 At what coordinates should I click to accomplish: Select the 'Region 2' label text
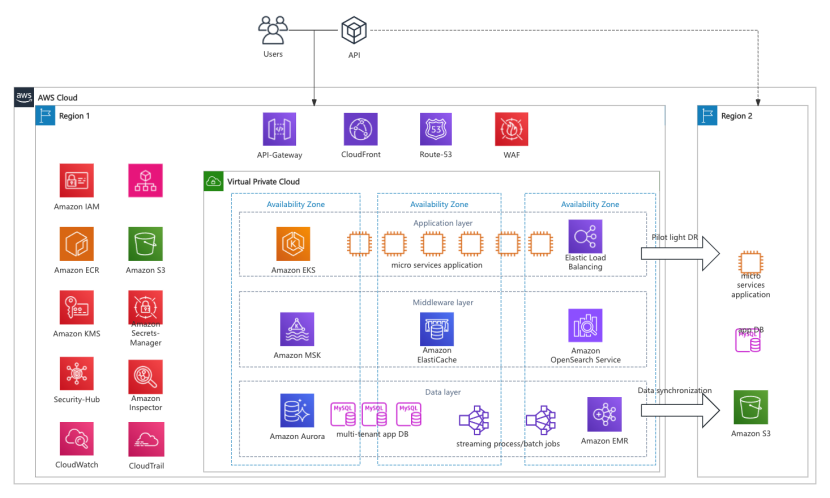pyautogui.click(x=737, y=116)
